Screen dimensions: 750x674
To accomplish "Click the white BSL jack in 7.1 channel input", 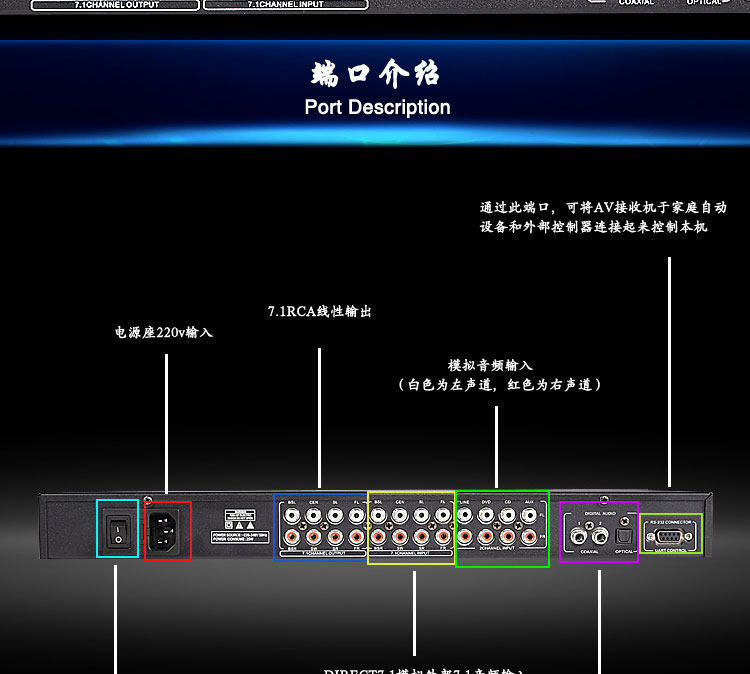I will click(378, 516).
